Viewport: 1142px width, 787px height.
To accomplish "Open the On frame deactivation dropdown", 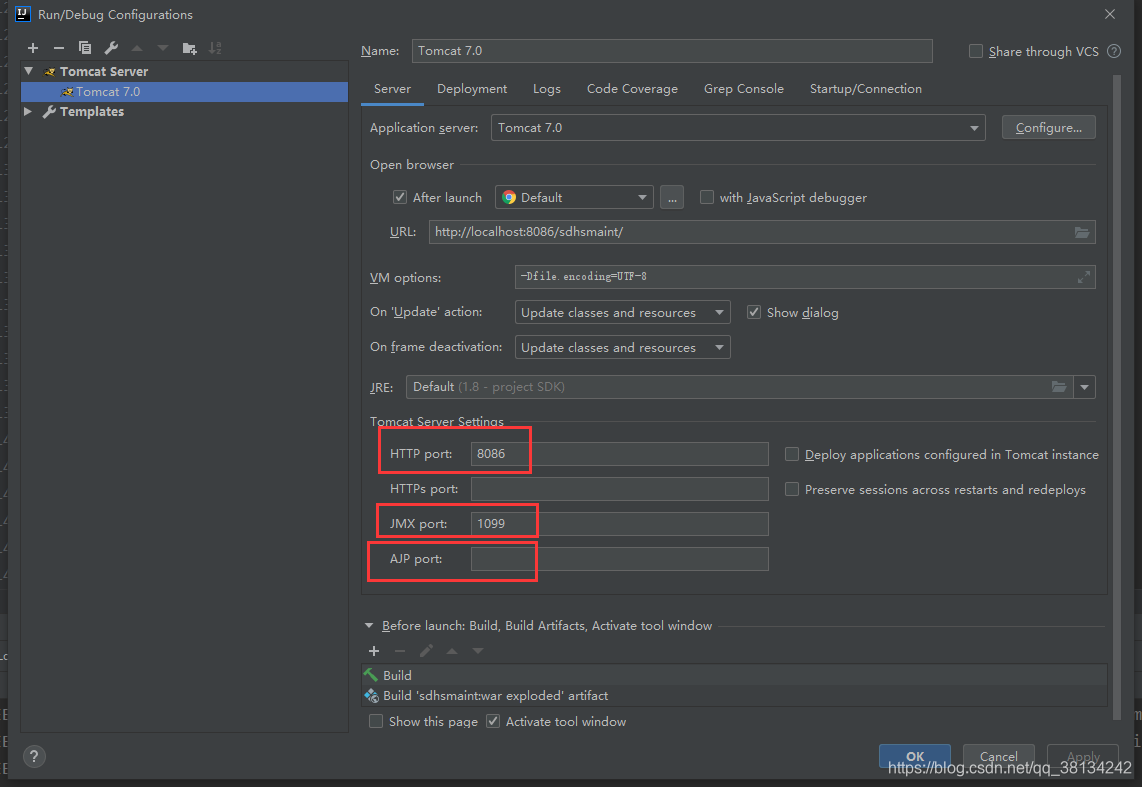I will pyautogui.click(x=719, y=347).
